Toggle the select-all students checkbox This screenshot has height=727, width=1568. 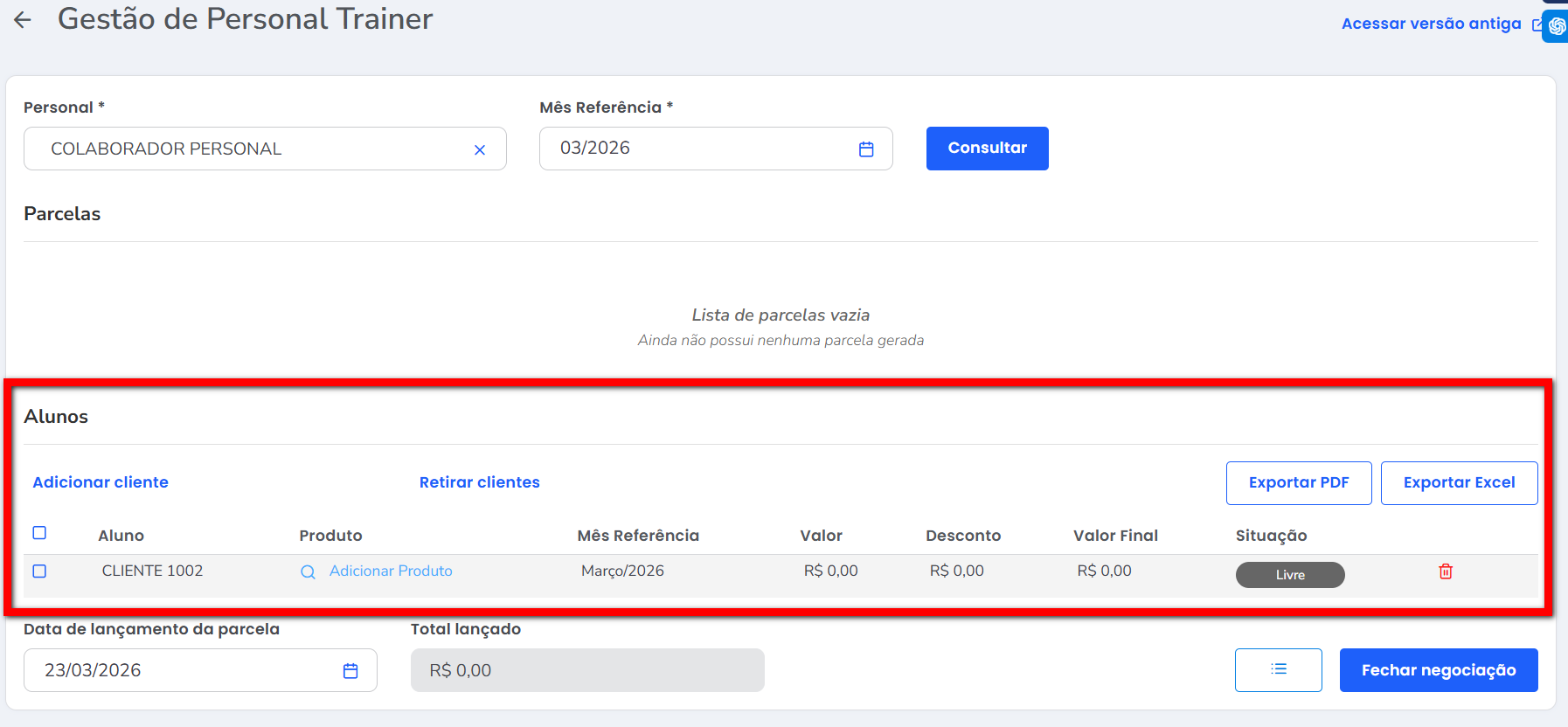point(39,533)
